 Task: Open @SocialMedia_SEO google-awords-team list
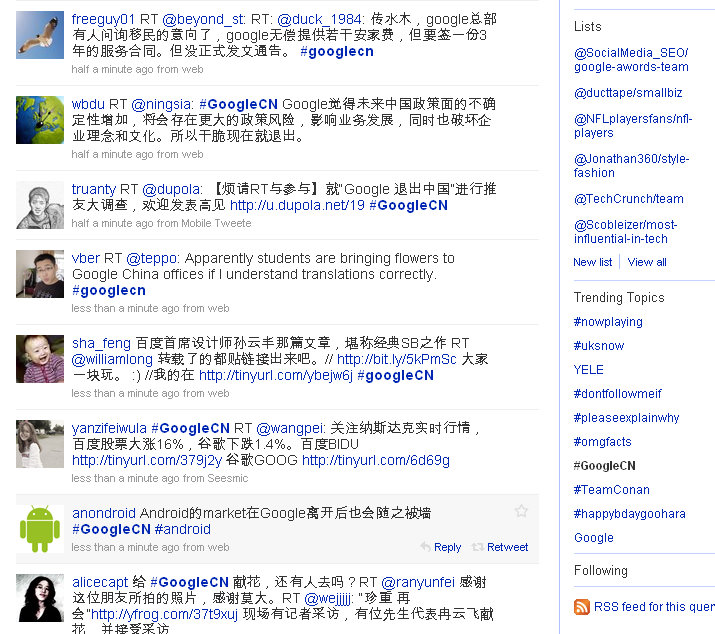coord(632,60)
